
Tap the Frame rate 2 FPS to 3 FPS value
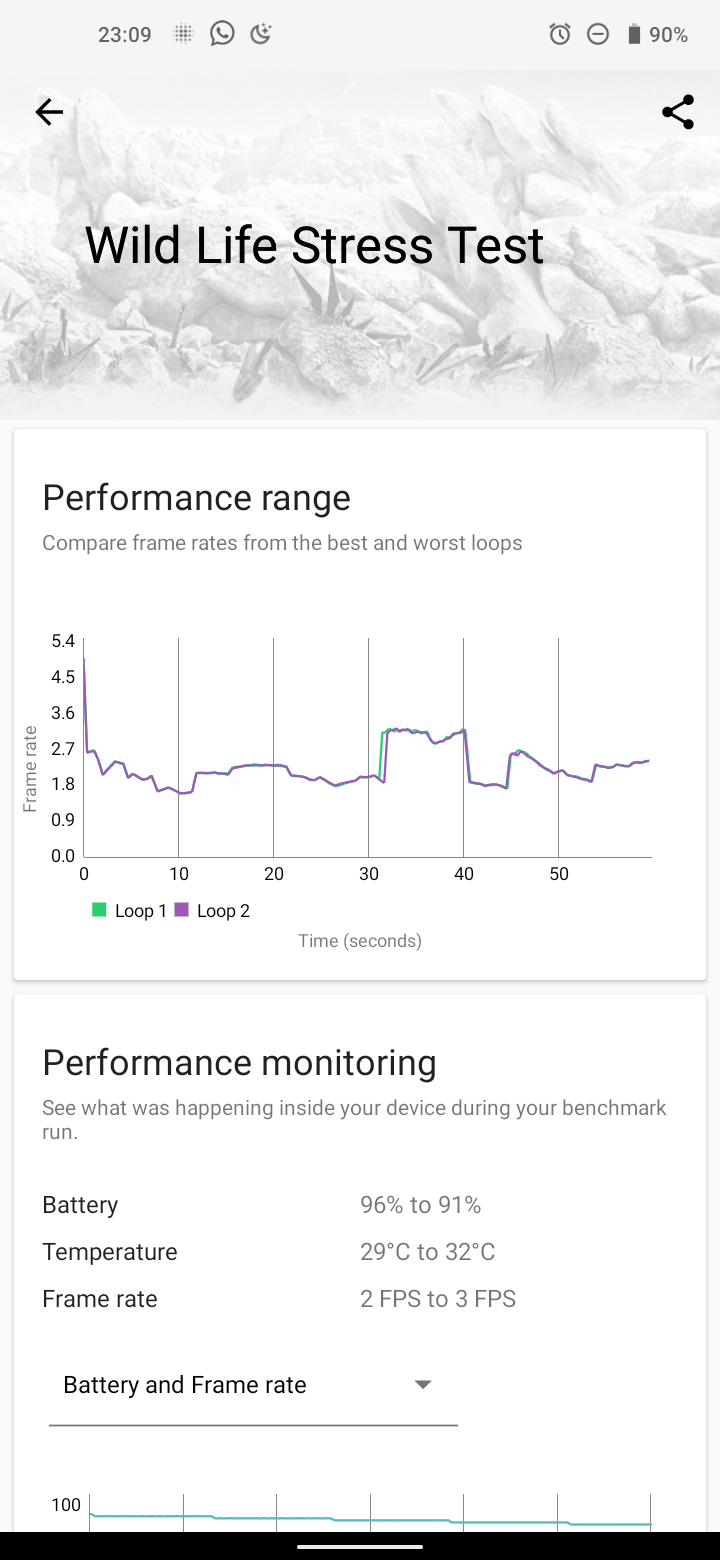click(x=437, y=1299)
